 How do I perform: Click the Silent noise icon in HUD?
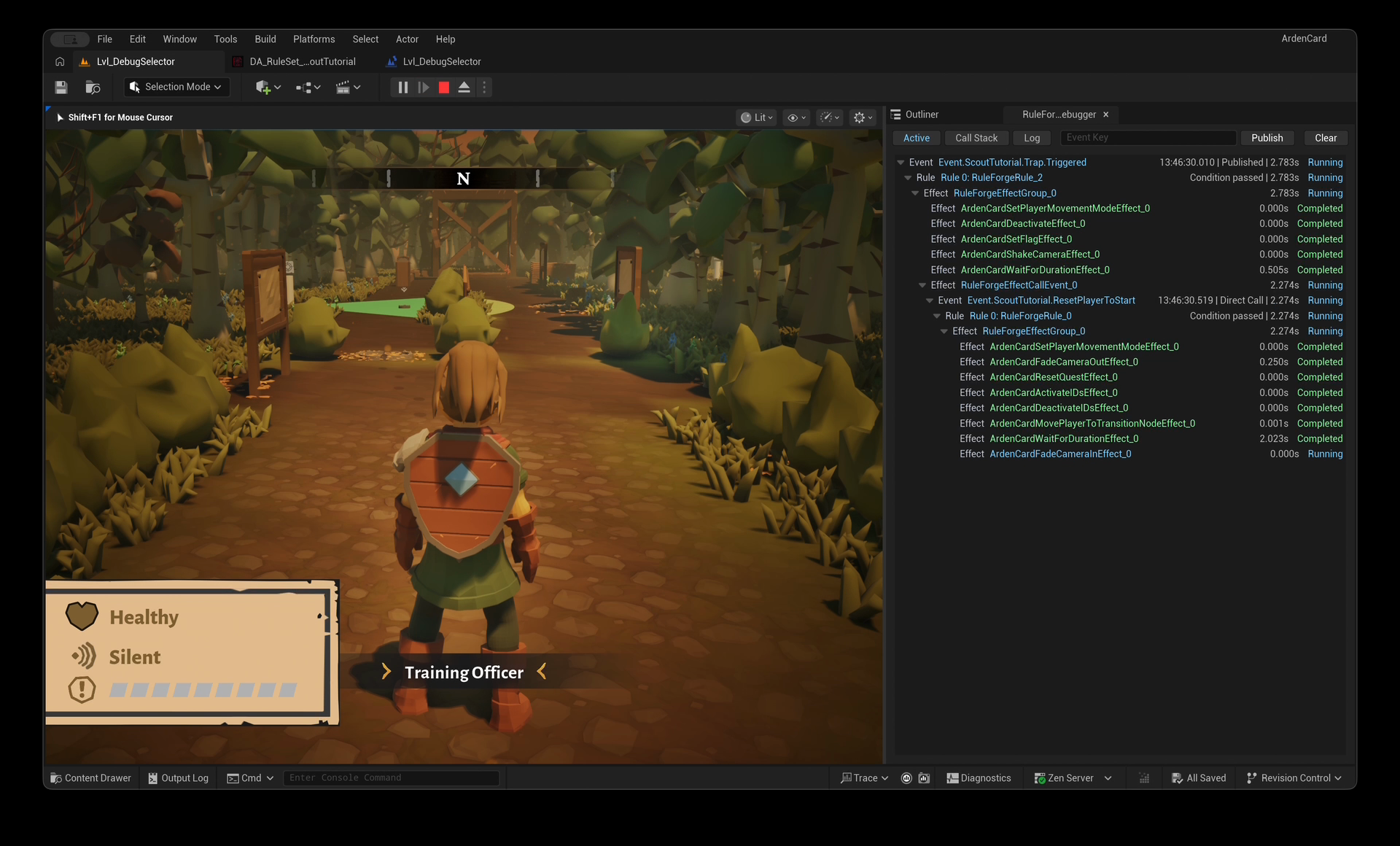pos(84,656)
